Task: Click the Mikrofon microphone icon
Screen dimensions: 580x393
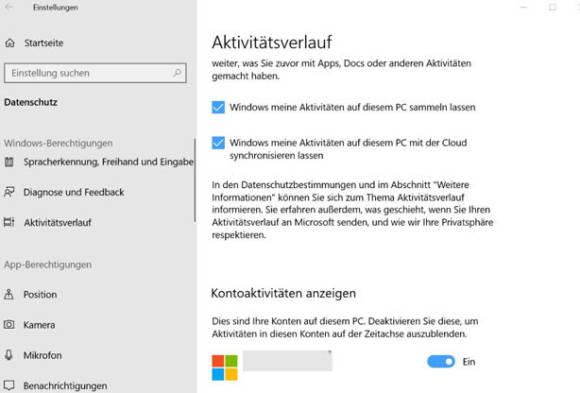Action: (9, 355)
